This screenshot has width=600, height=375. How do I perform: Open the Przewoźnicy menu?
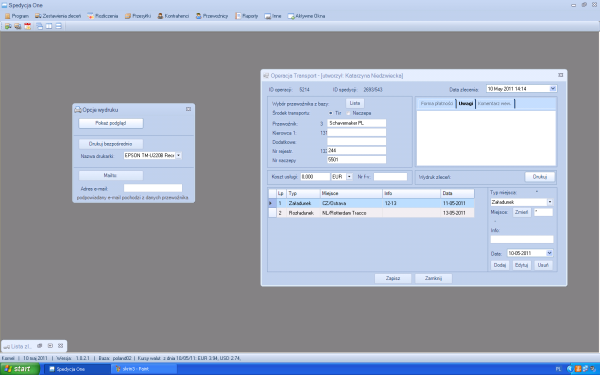click(212, 16)
